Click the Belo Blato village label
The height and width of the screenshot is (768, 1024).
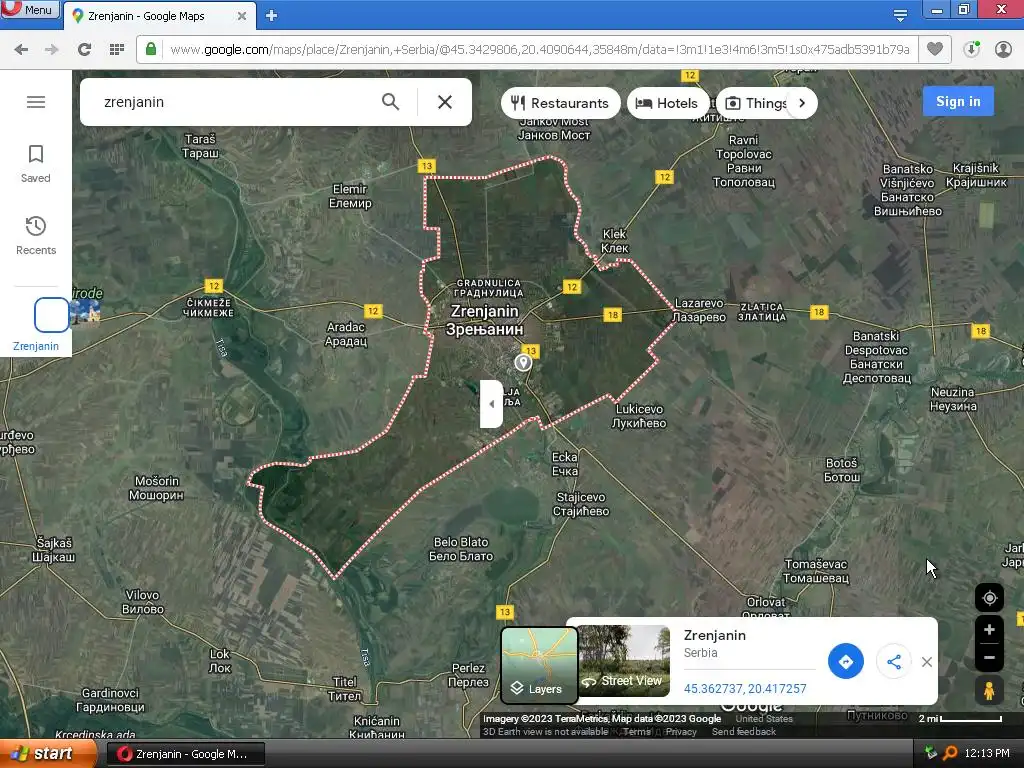(461, 549)
